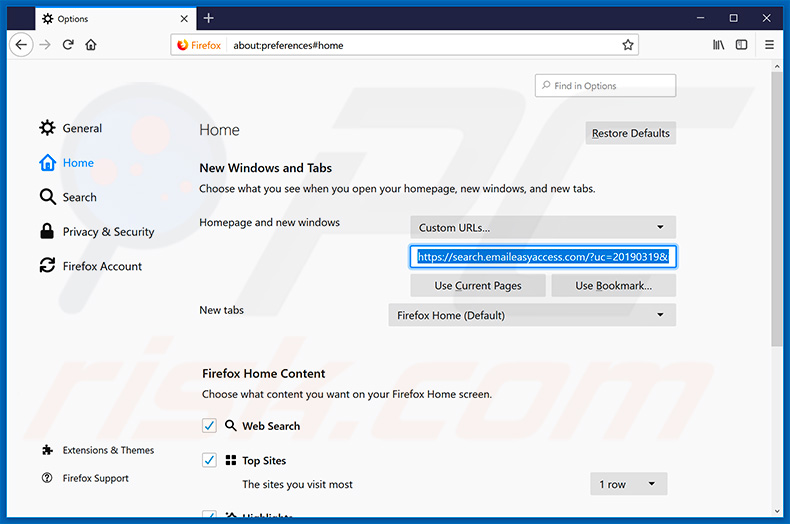790x524 pixels.
Task: Minimize the Firefox window
Action: (x=700, y=18)
